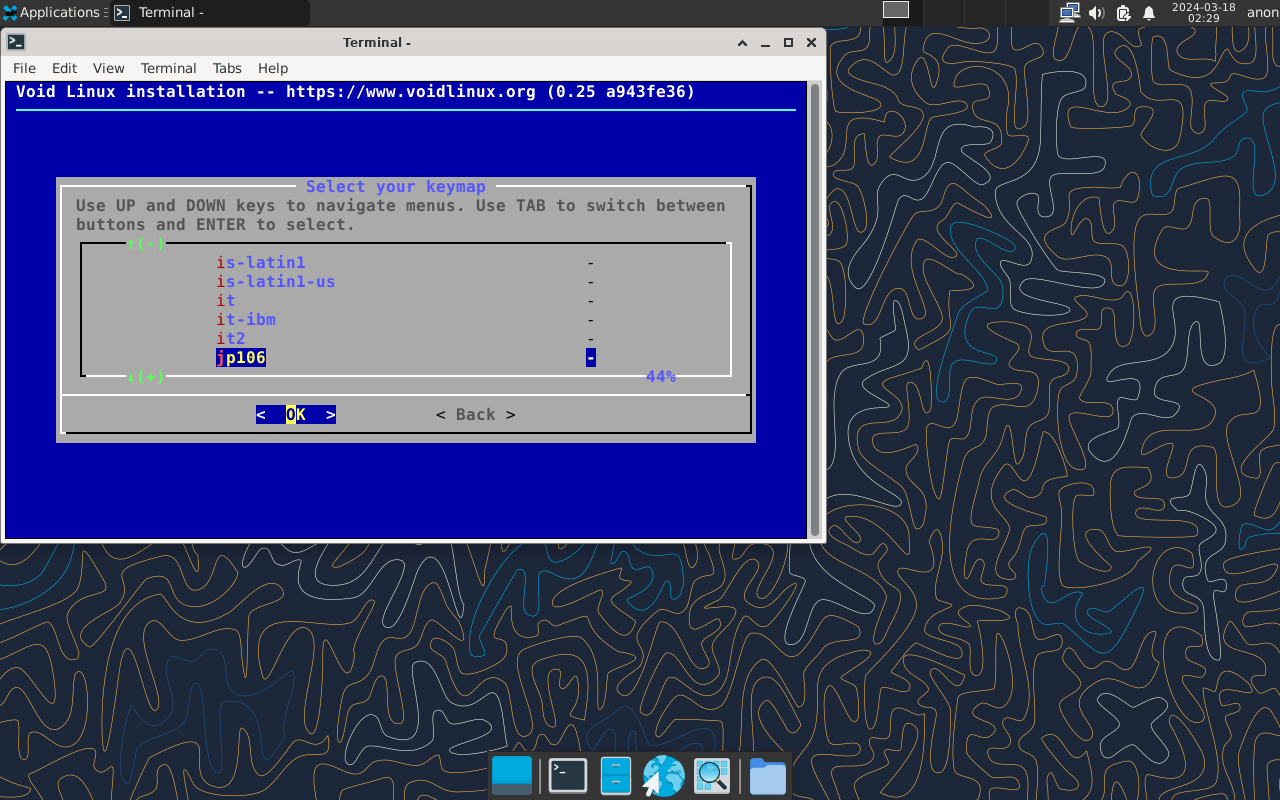Open Application Finder magnifier in dock
The image size is (1280, 800).
[712, 776]
